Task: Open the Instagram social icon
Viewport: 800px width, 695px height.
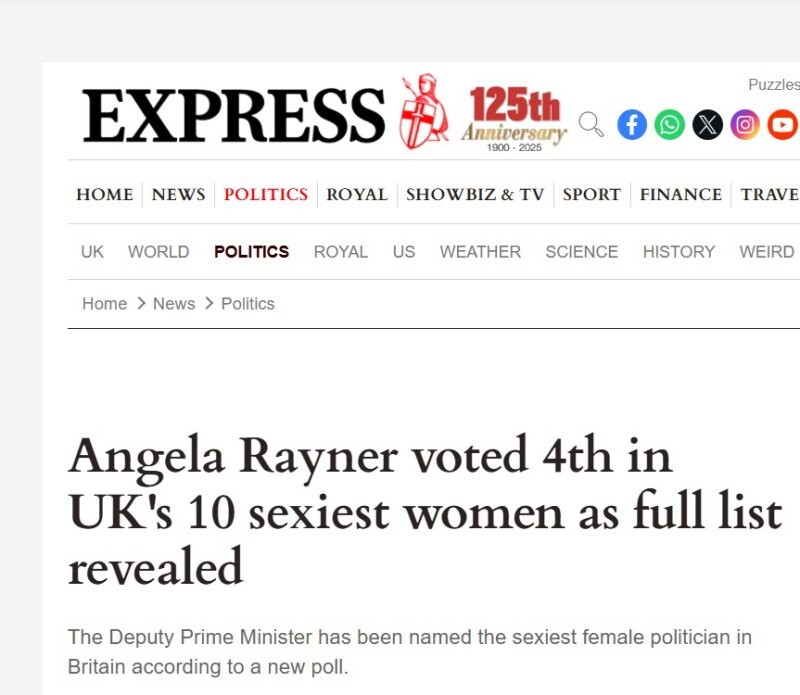Action: (x=745, y=124)
